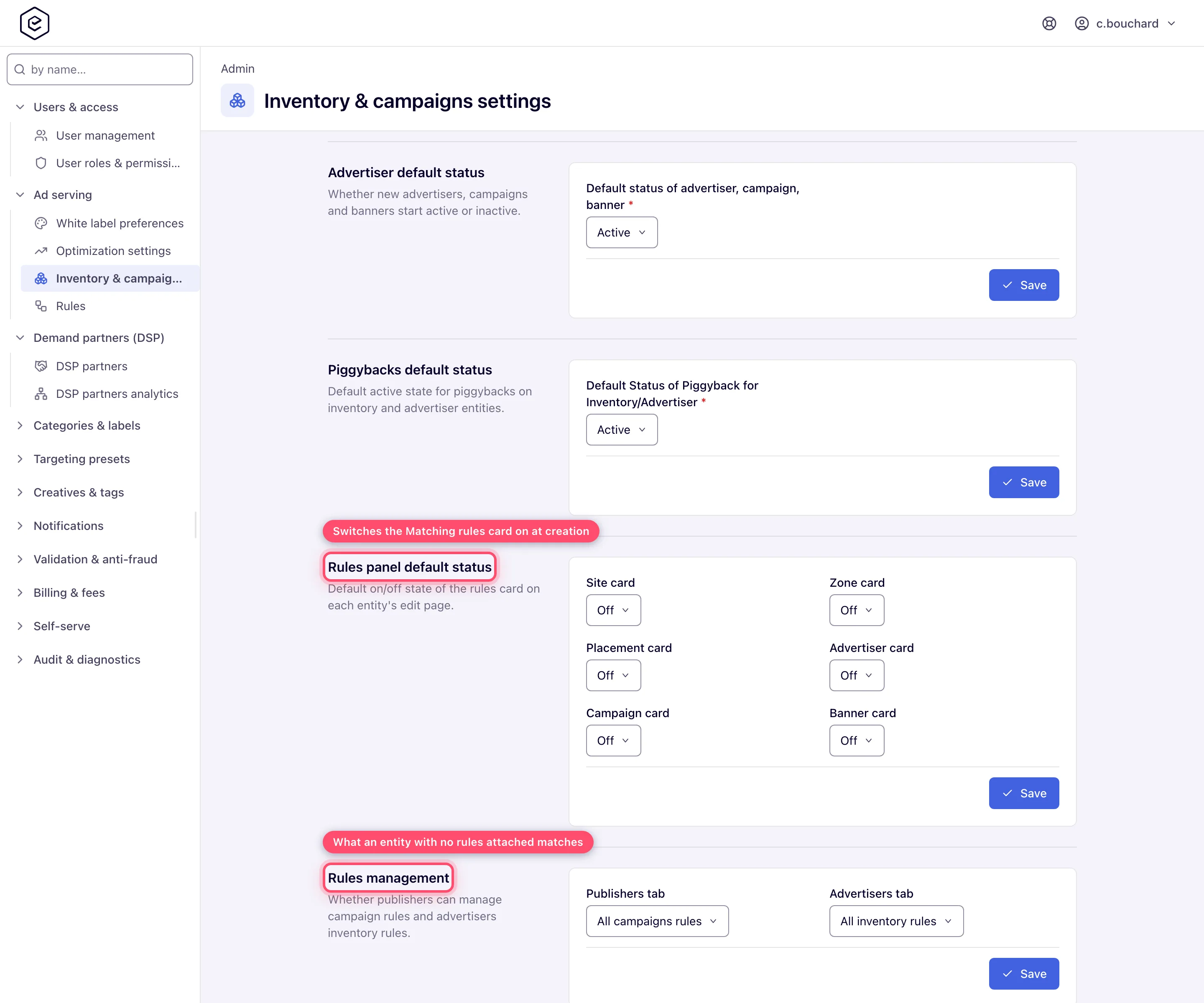
Task: Focus the 'by name...' search field
Action: 100,69
